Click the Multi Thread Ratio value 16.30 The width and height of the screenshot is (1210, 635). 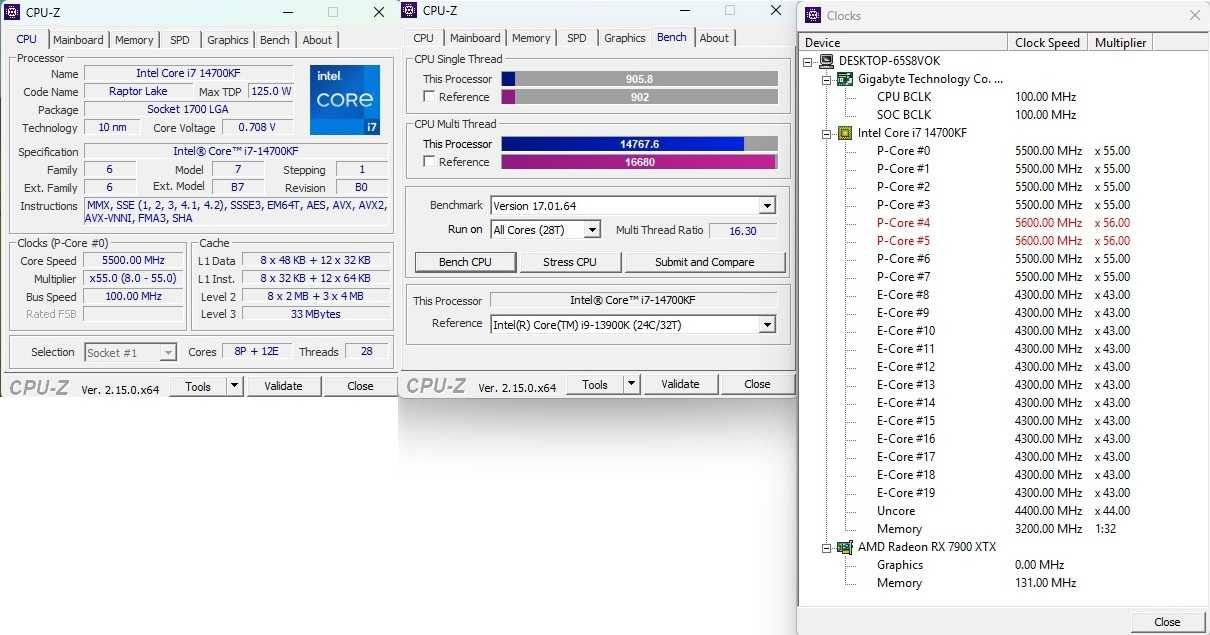743,230
